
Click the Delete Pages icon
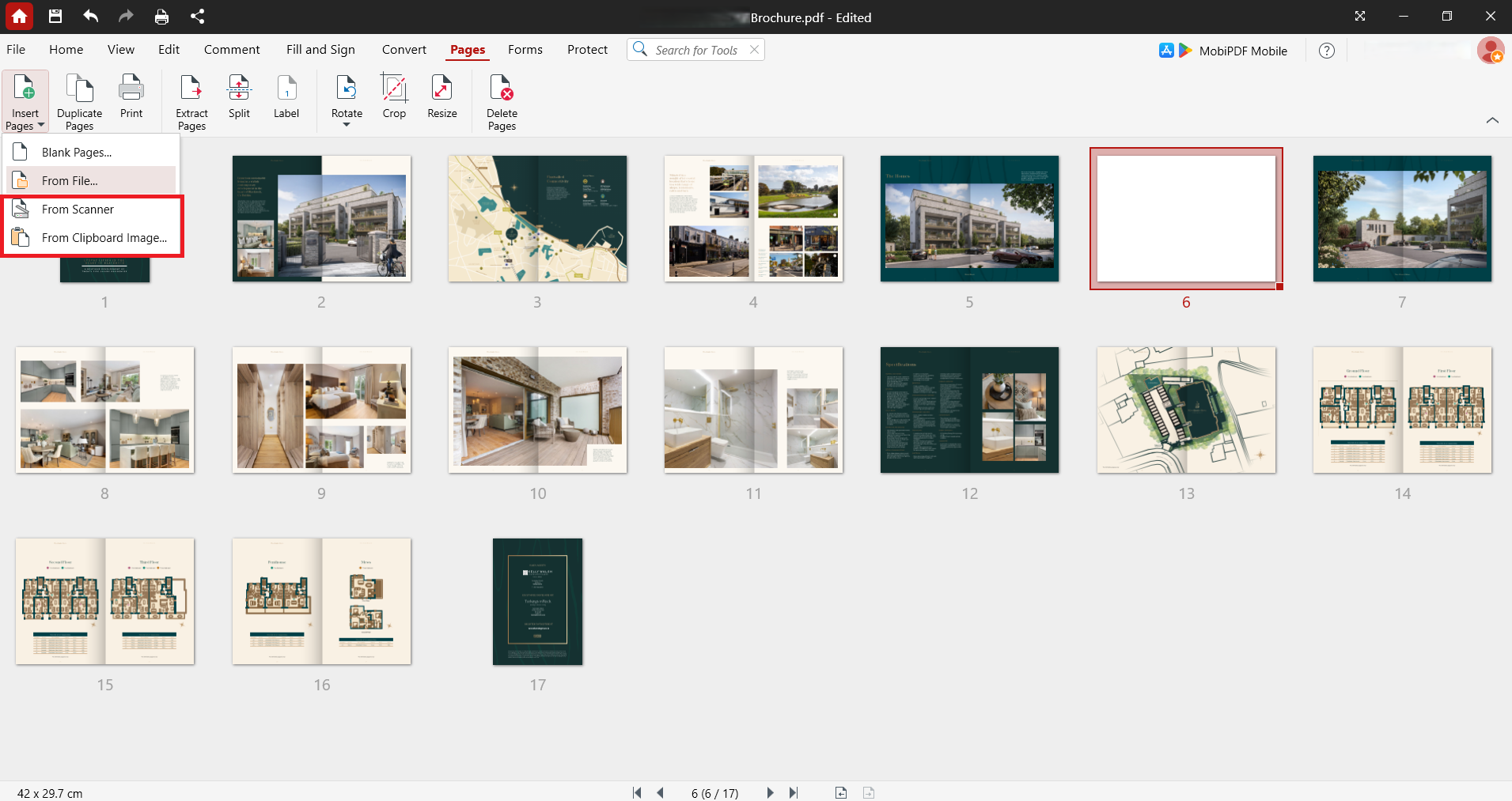click(502, 101)
